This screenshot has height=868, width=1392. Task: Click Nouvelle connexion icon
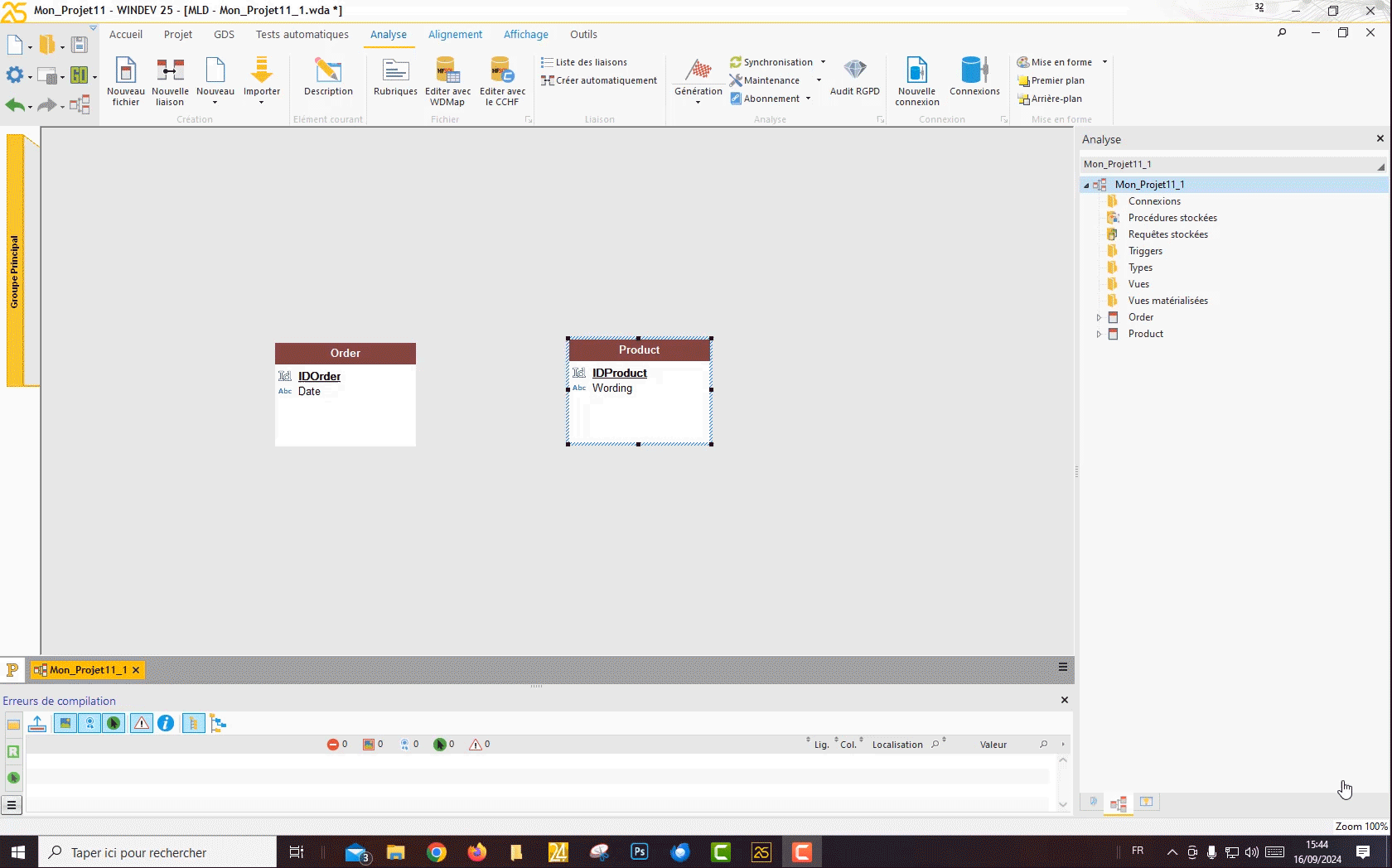pos(917,81)
